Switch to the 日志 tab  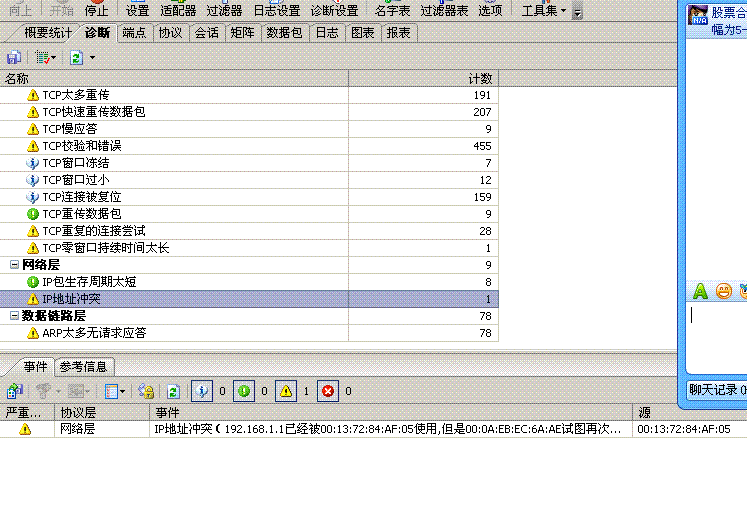coord(327,33)
